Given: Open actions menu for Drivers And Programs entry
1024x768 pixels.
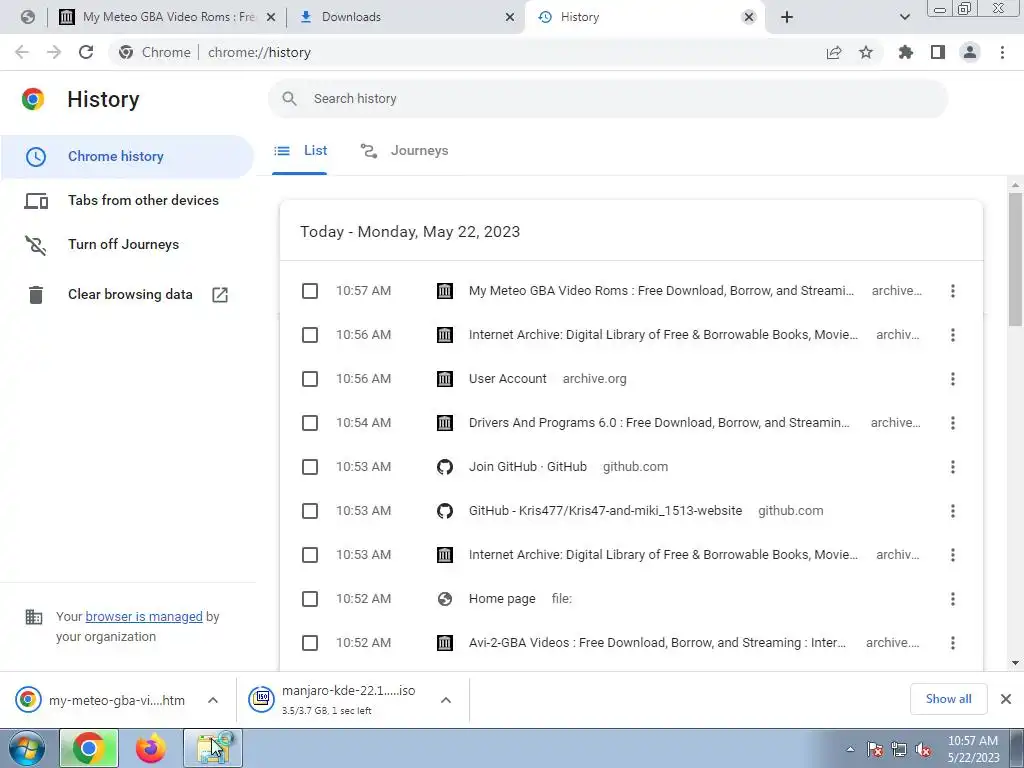Looking at the screenshot, I should point(953,423).
